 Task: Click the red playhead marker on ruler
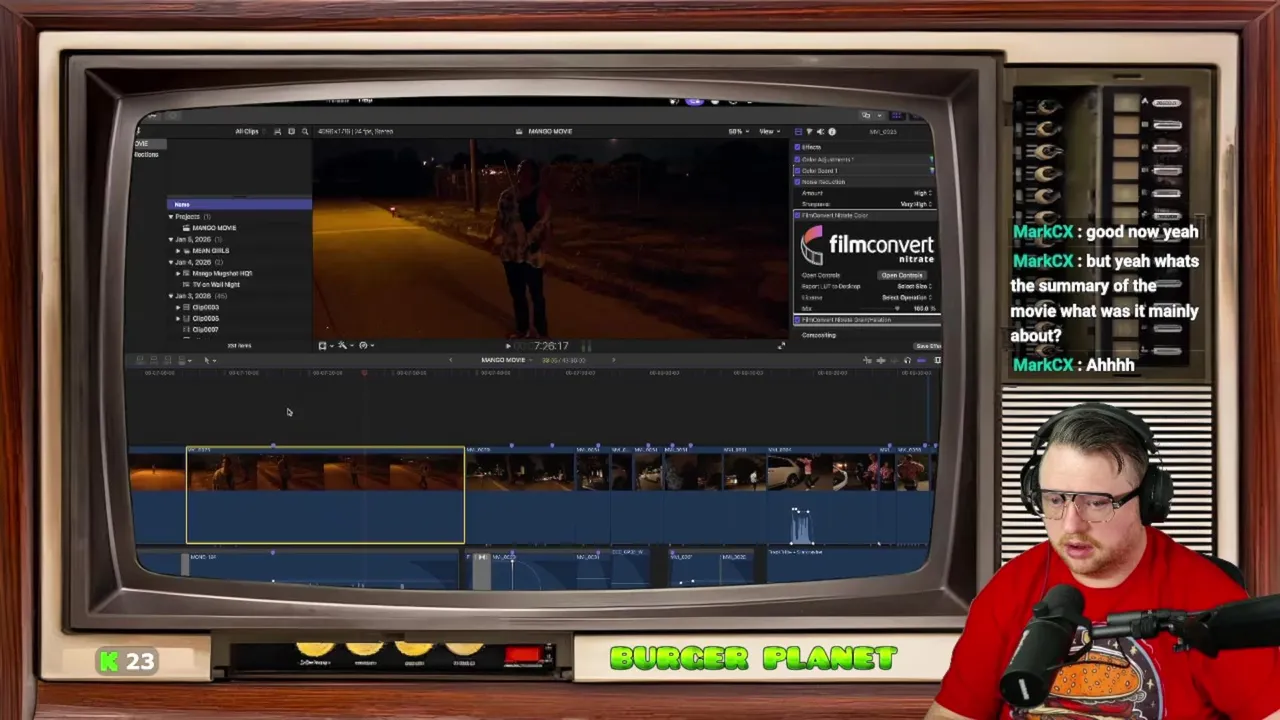tap(364, 373)
